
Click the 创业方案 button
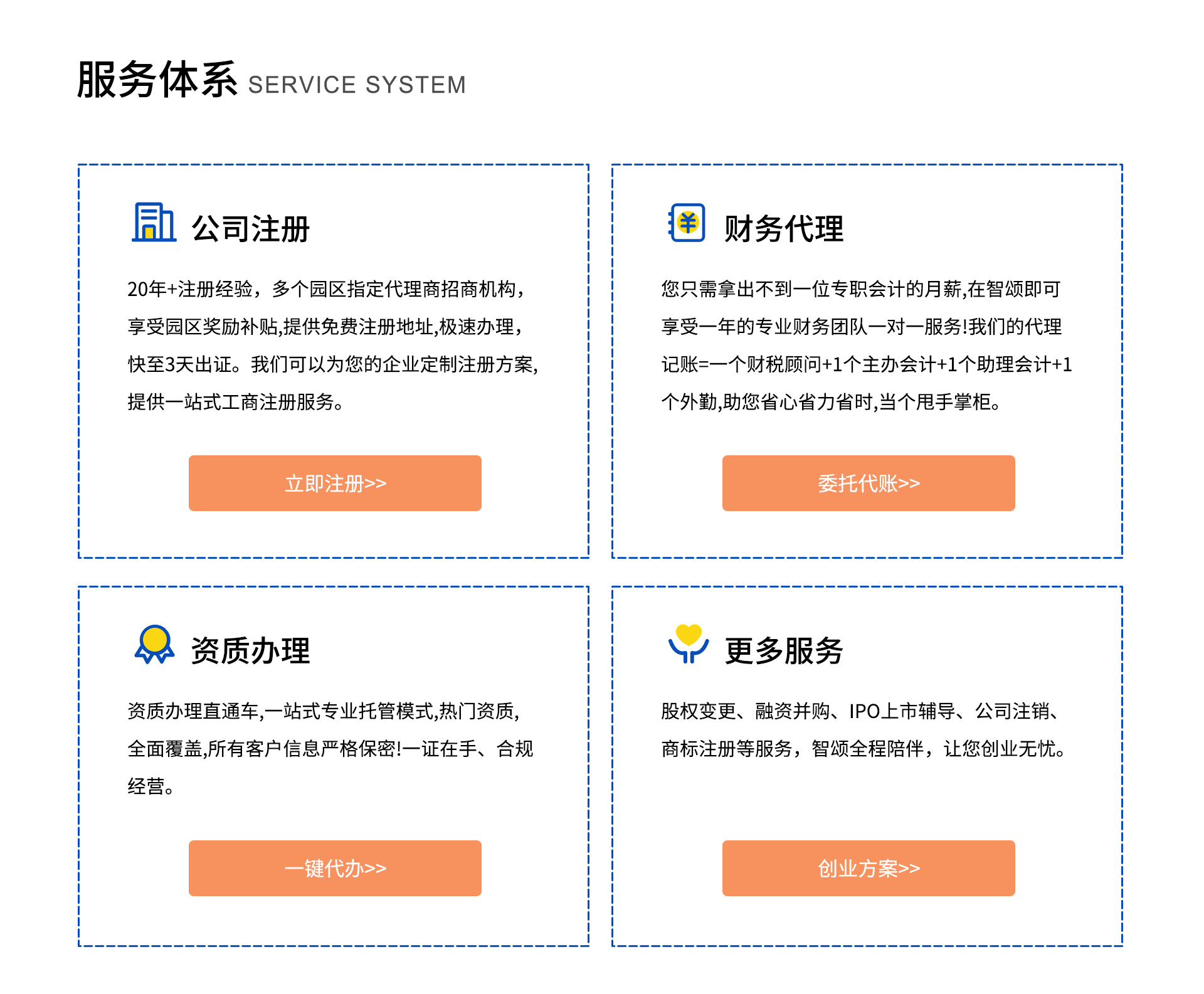coord(869,868)
